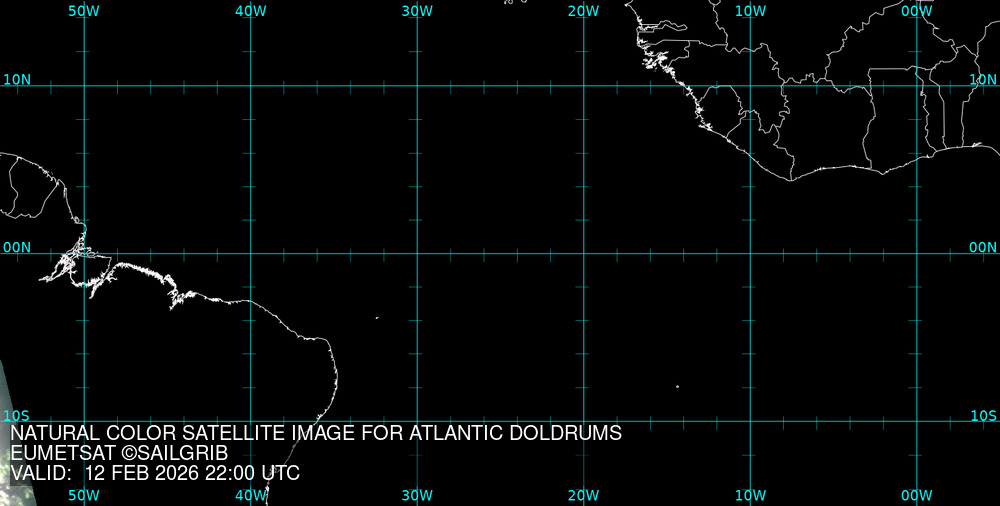Click the 00N latitude label on the right side

click(983, 247)
